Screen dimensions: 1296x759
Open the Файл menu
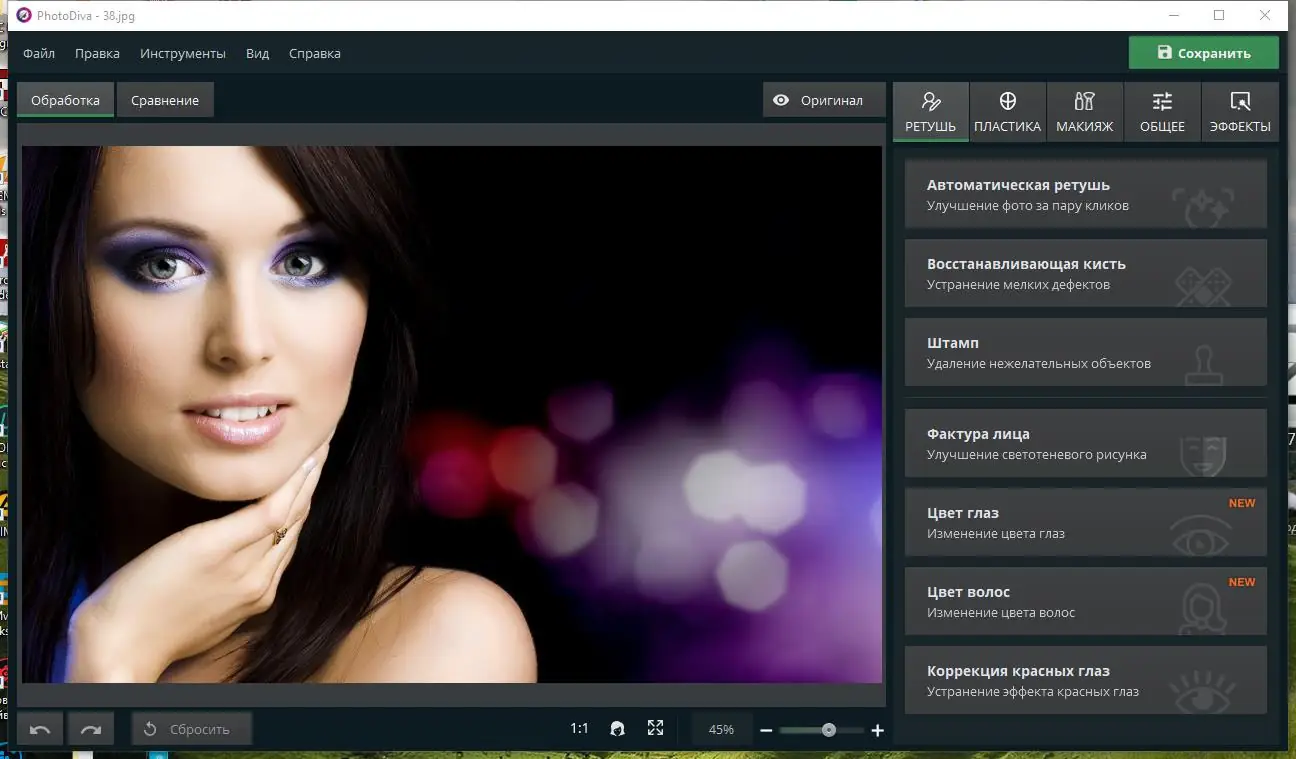(39, 53)
